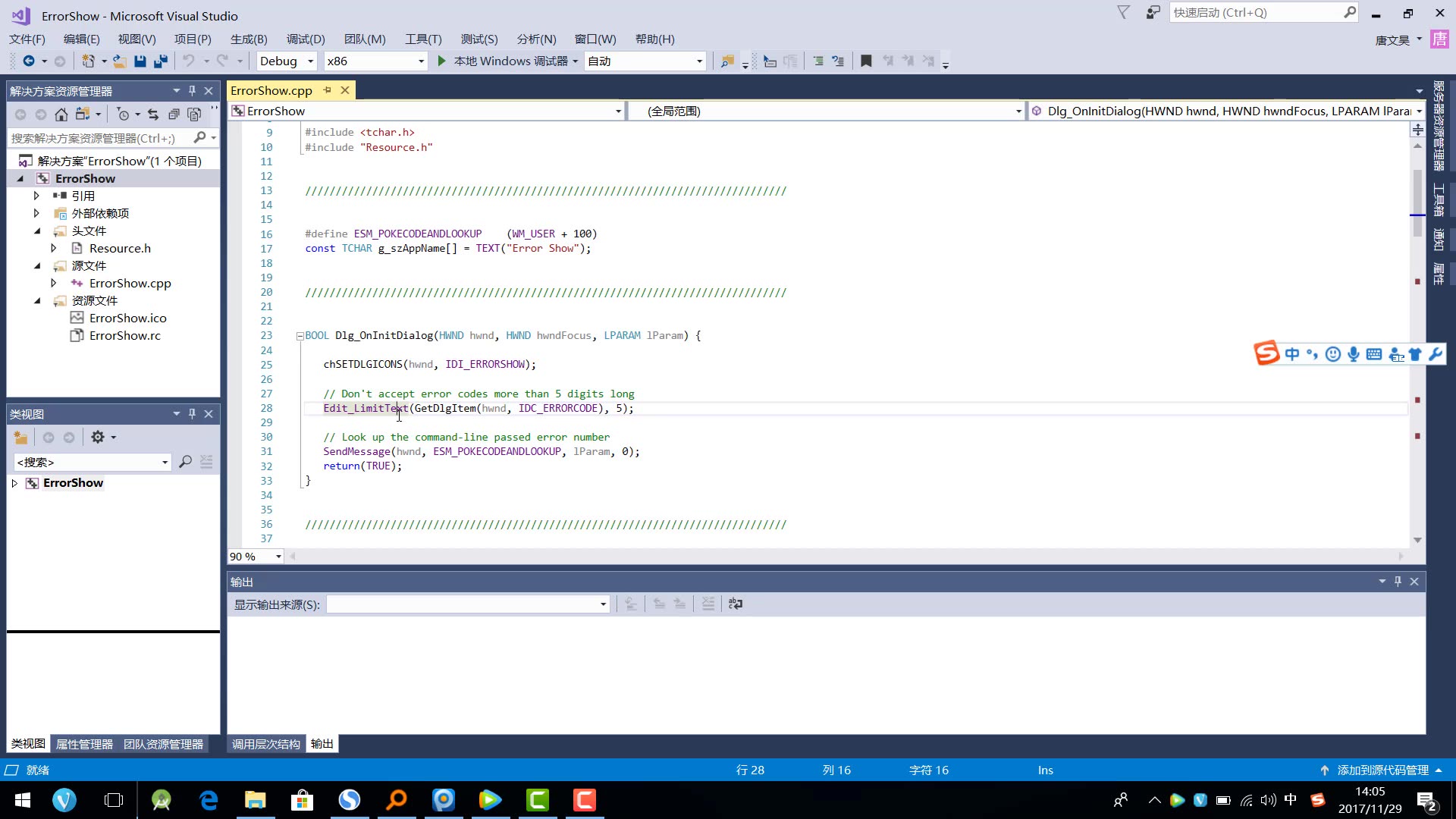Toggle word wrap in Output panel
Viewport: 1456px width, 819px height.
pyautogui.click(x=736, y=604)
